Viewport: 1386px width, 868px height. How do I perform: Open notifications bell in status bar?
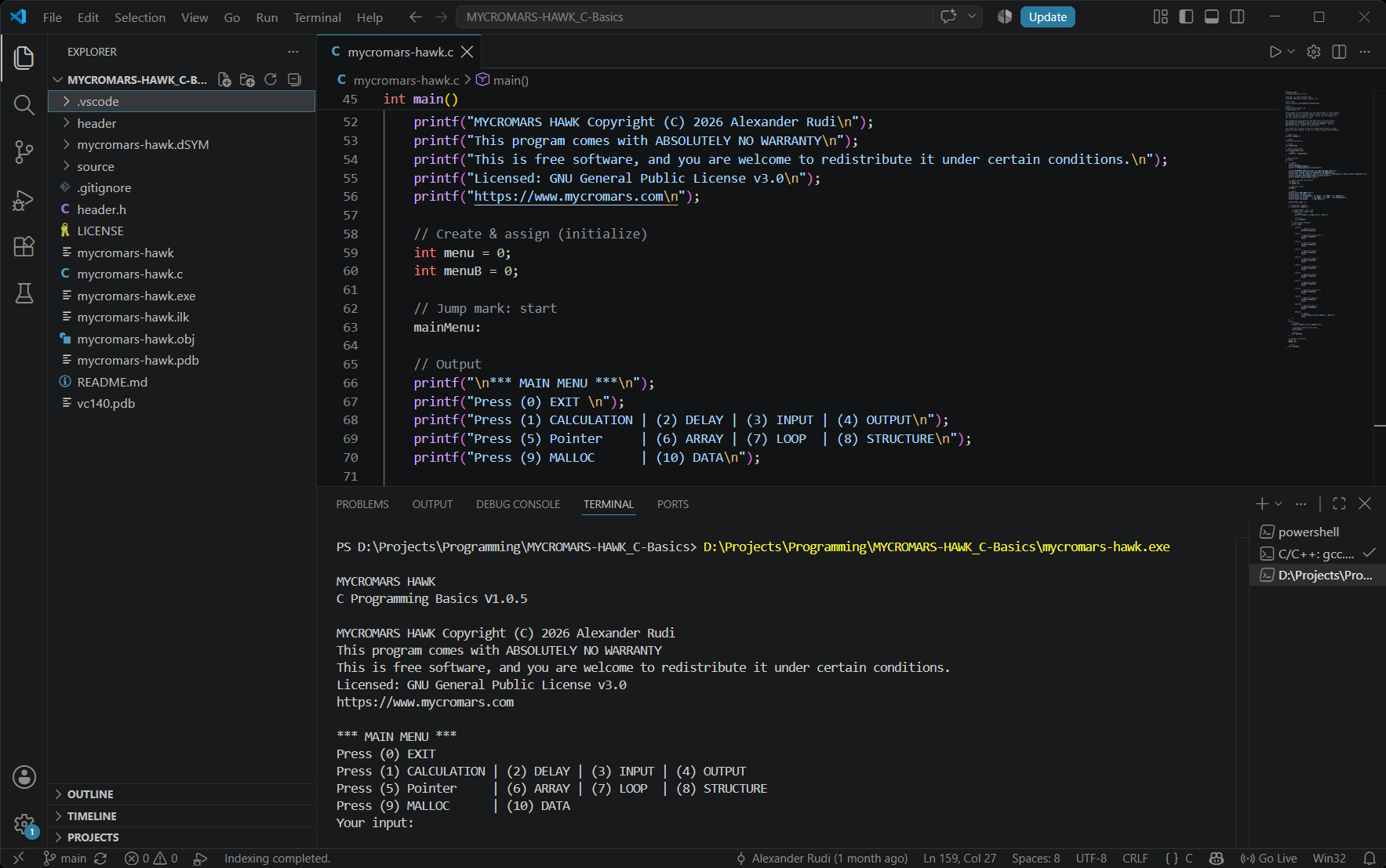tap(1369, 859)
